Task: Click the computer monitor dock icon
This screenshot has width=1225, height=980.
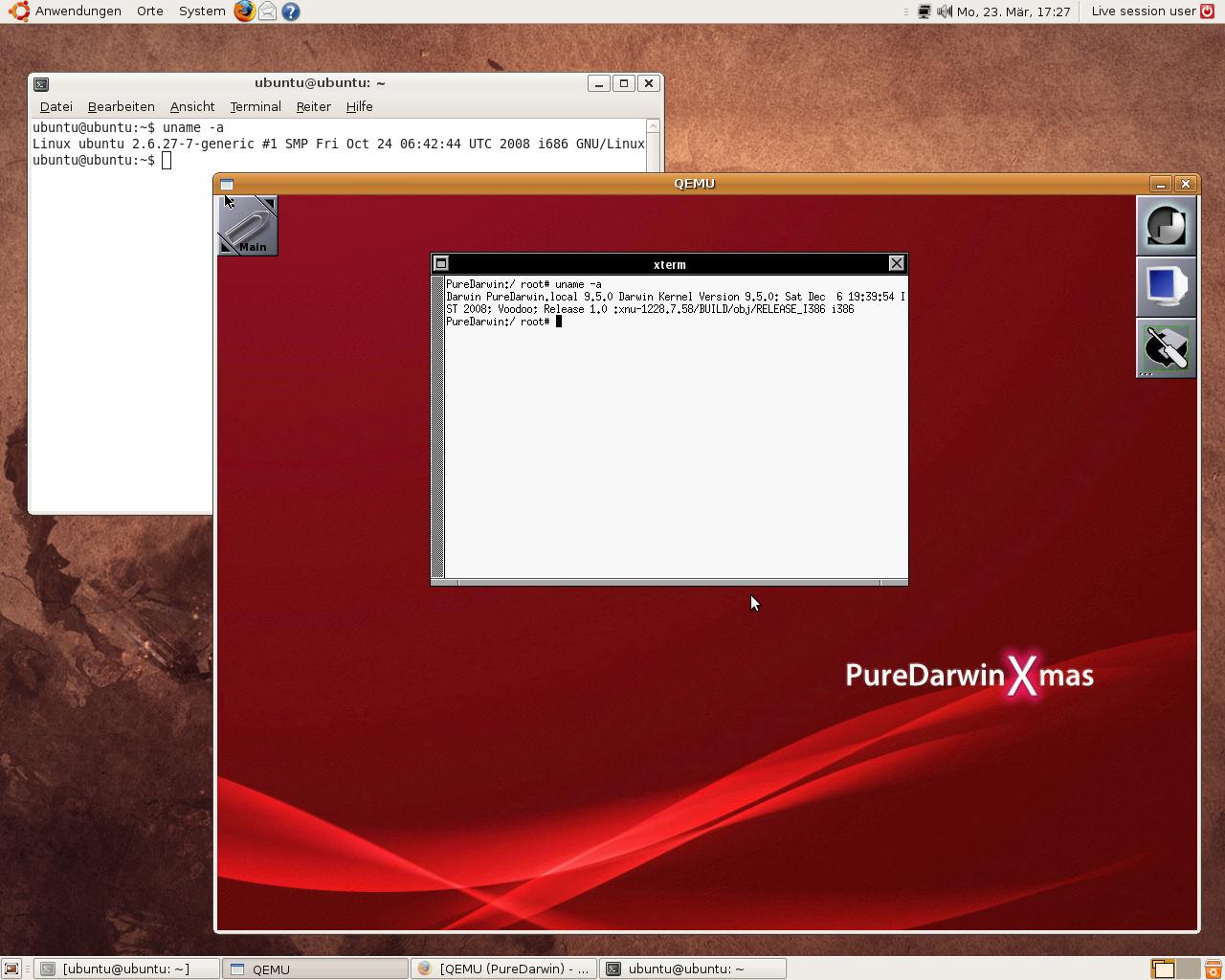Action: pos(1167,287)
